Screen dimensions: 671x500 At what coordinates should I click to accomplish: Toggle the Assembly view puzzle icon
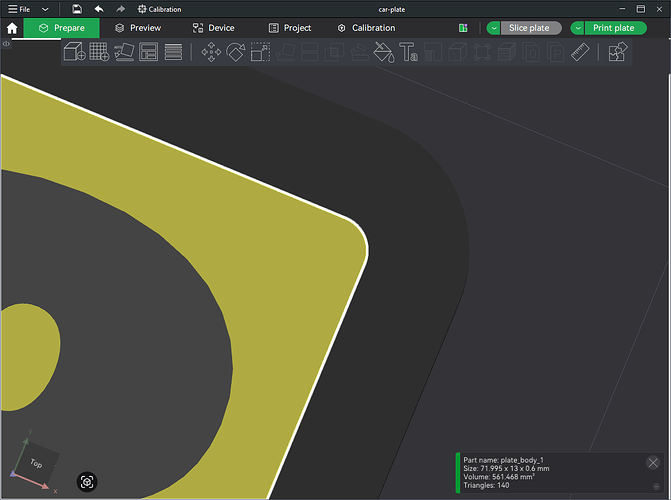coord(618,52)
